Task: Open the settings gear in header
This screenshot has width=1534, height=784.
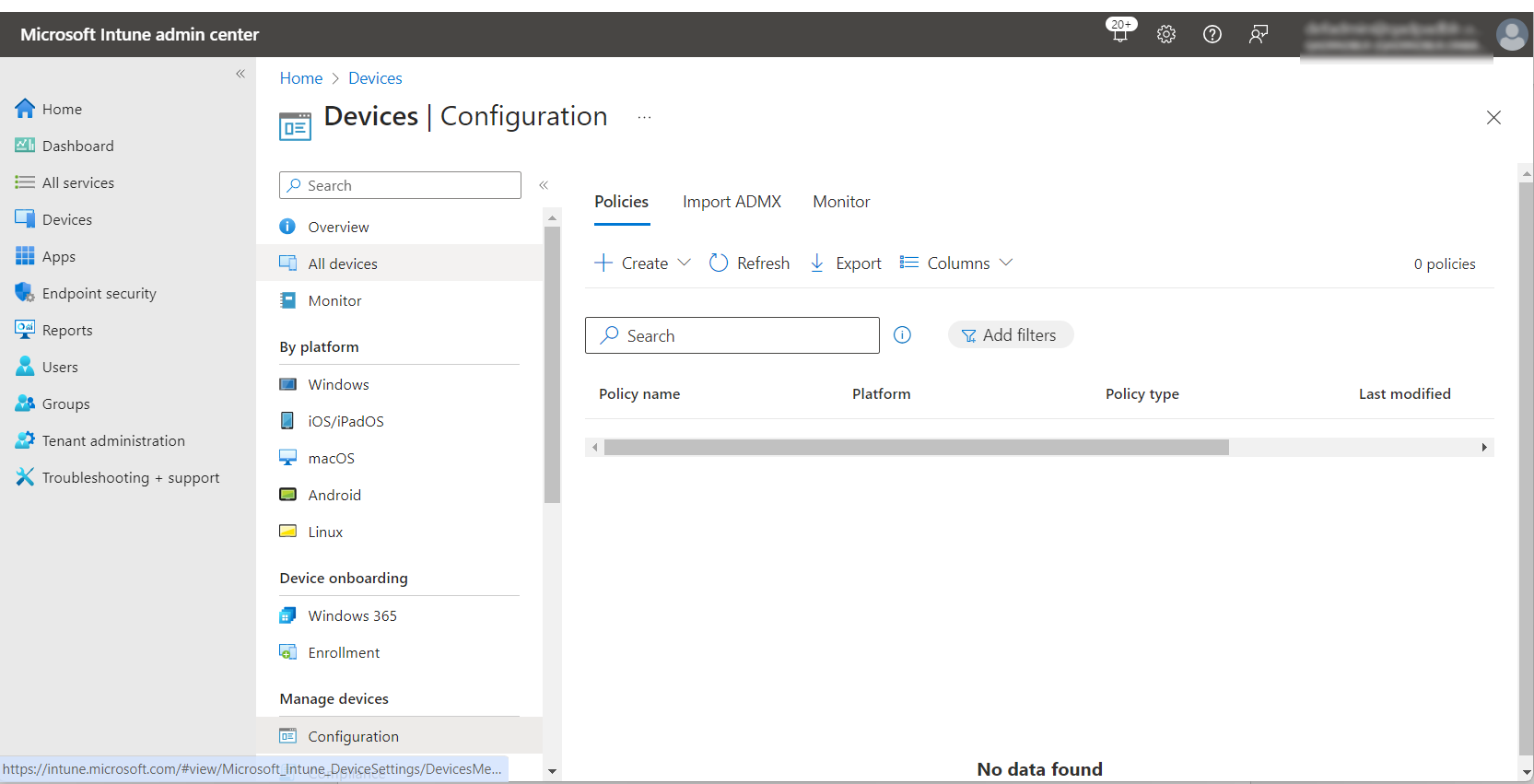Action: 1166,34
